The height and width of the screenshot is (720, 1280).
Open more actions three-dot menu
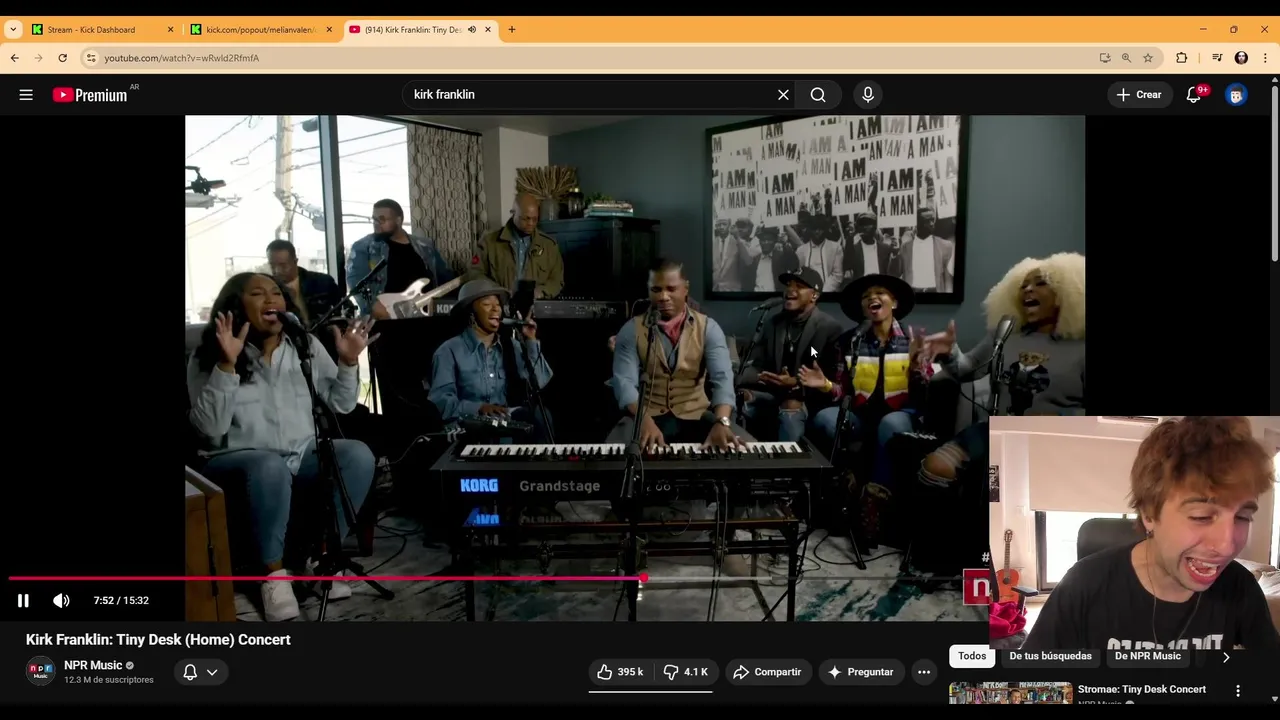tap(924, 672)
